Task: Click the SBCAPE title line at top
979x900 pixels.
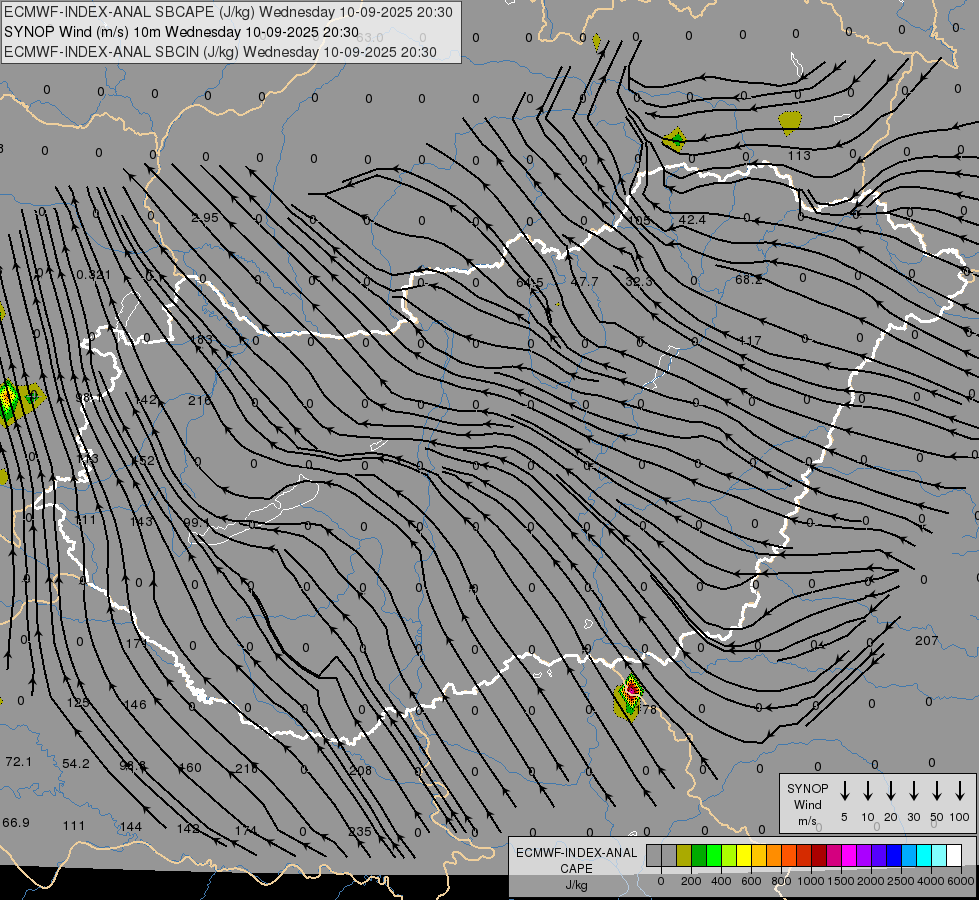Action: point(229,12)
